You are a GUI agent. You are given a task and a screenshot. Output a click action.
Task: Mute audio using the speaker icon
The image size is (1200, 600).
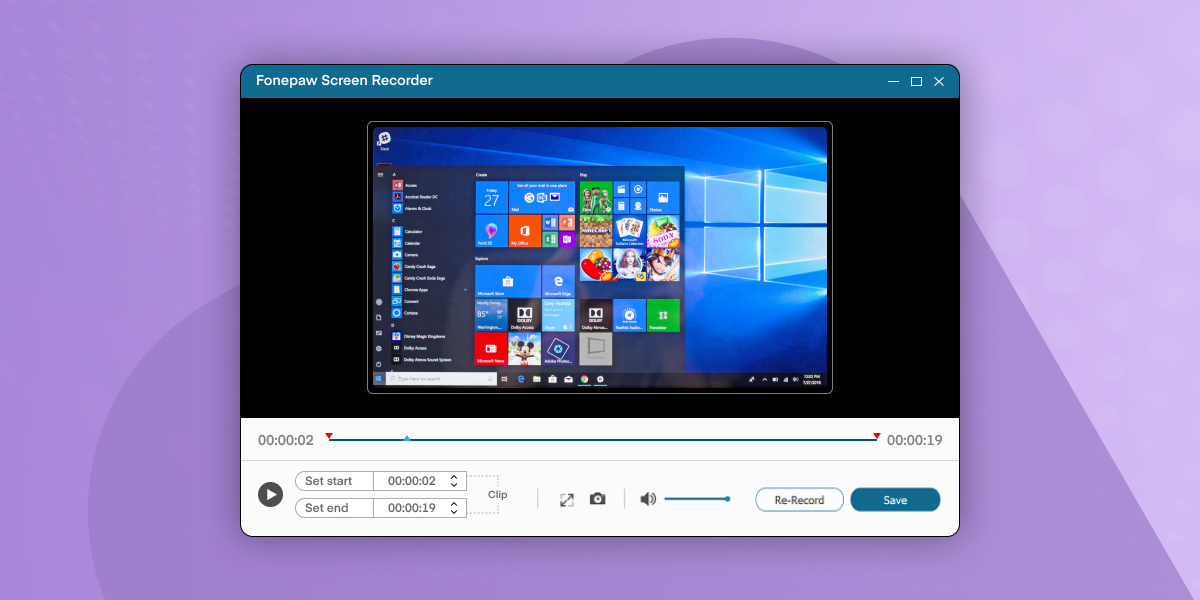[648, 499]
